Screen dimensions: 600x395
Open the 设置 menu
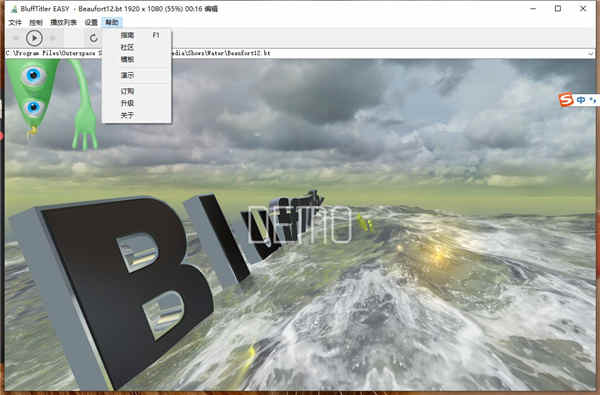91,22
